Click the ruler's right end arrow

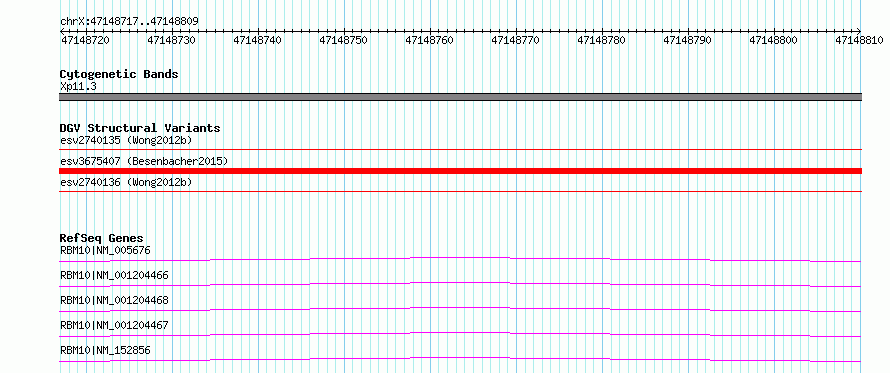(x=859, y=31)
